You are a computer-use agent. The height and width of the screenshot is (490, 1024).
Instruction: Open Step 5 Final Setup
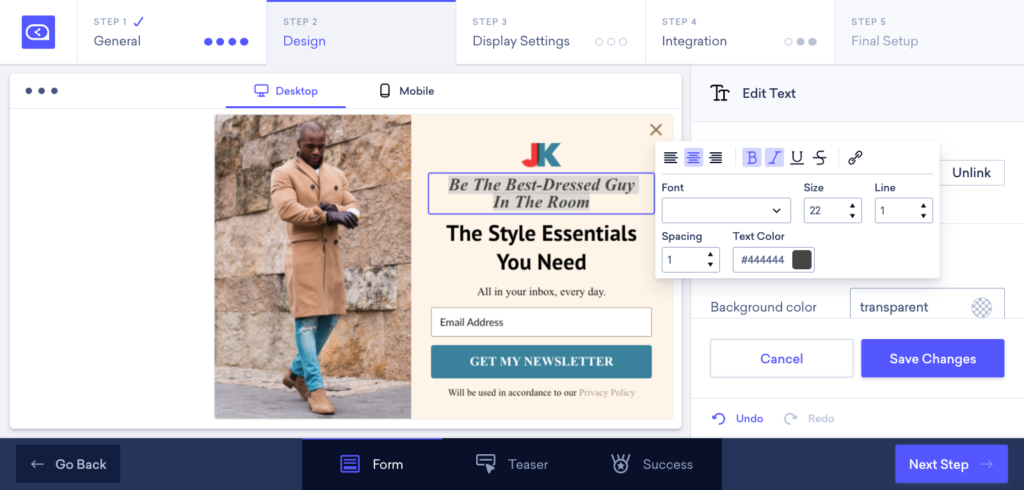[x=929, y=32]
